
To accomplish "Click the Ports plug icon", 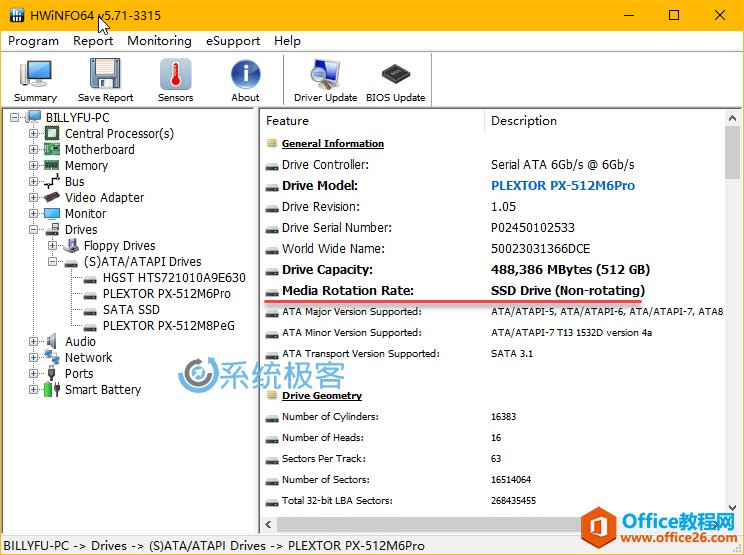I will pos(51,373).
